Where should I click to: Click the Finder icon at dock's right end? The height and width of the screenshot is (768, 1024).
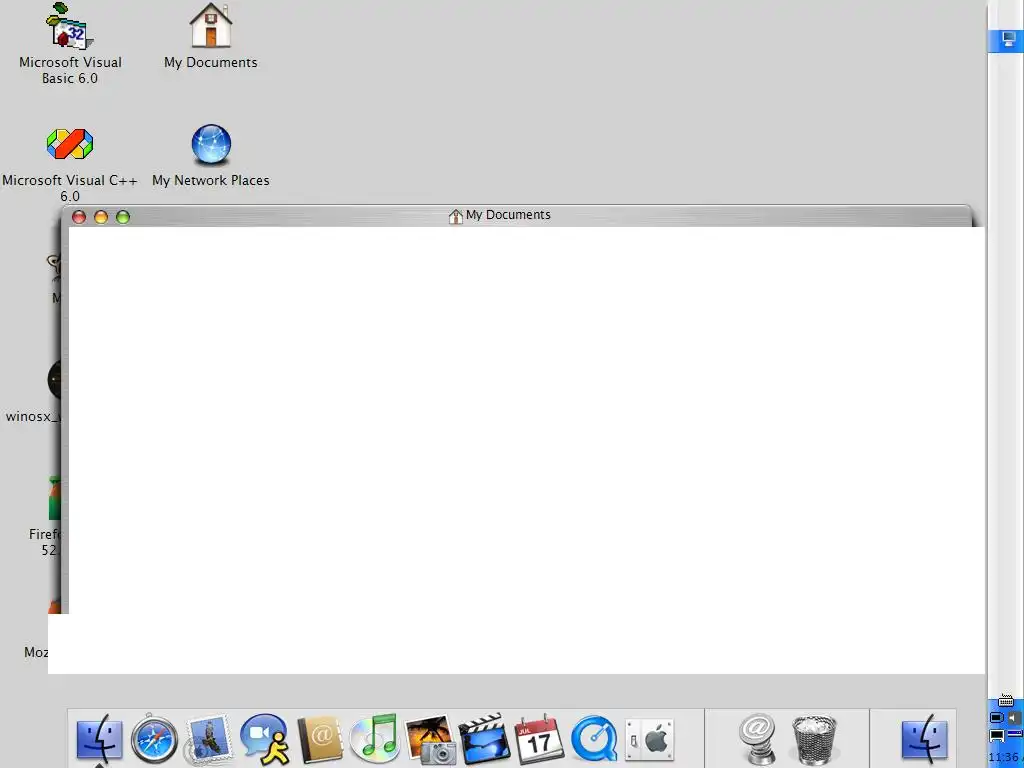click(924, 740)
